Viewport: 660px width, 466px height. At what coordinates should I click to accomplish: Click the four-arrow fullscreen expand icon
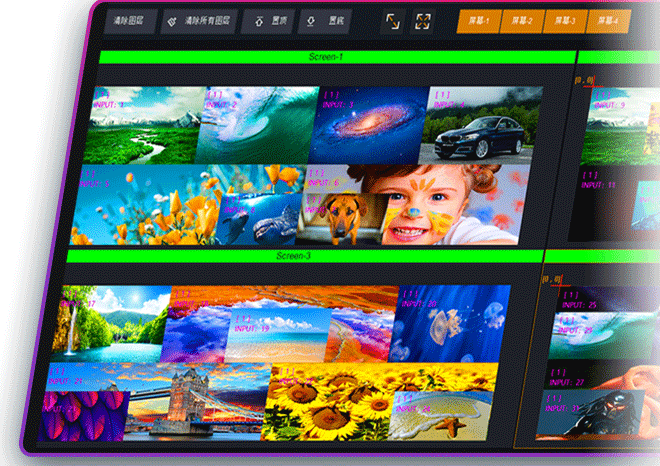coord(422,21)
